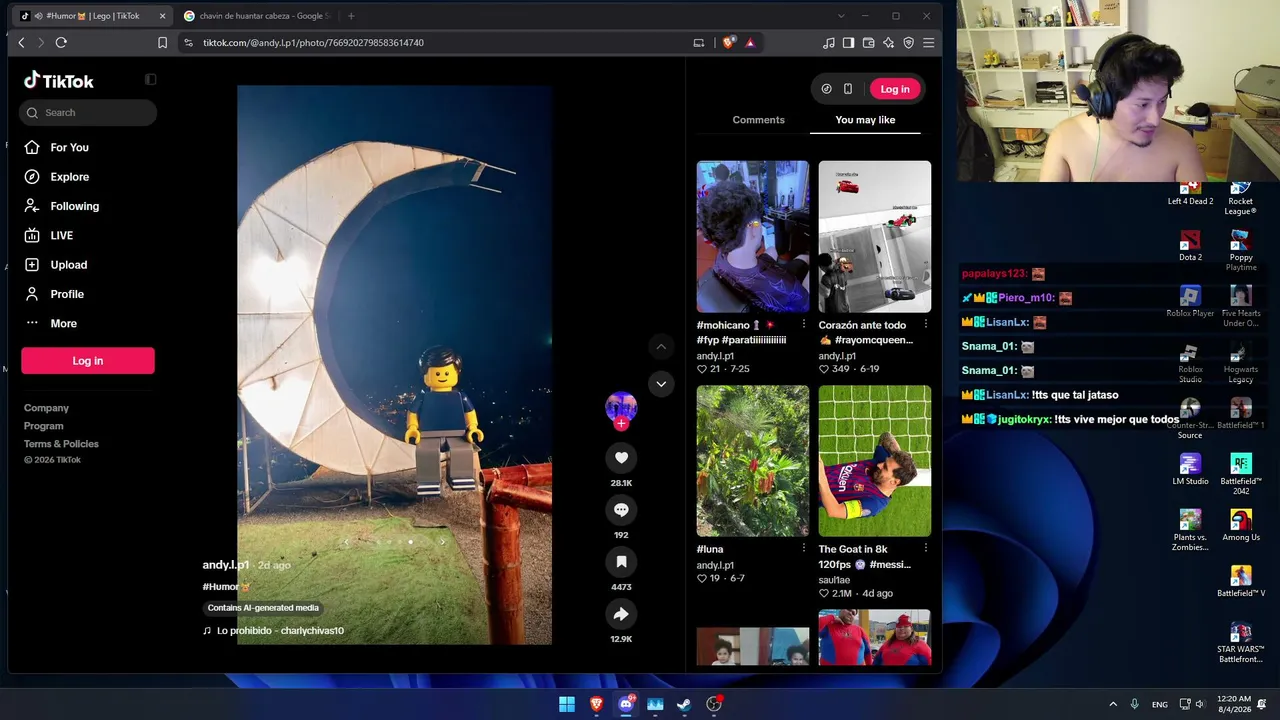1280x720 pixels.
Task: Open the Corazón ante todo video thumbnail
Action: click(x=875, y=237)
